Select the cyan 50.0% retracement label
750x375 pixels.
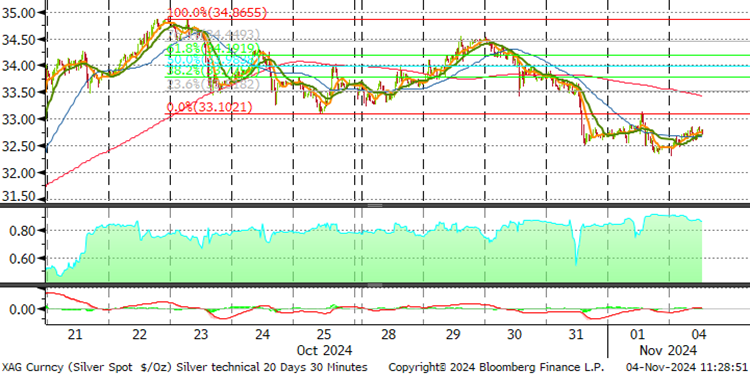[x=213, y=60]
